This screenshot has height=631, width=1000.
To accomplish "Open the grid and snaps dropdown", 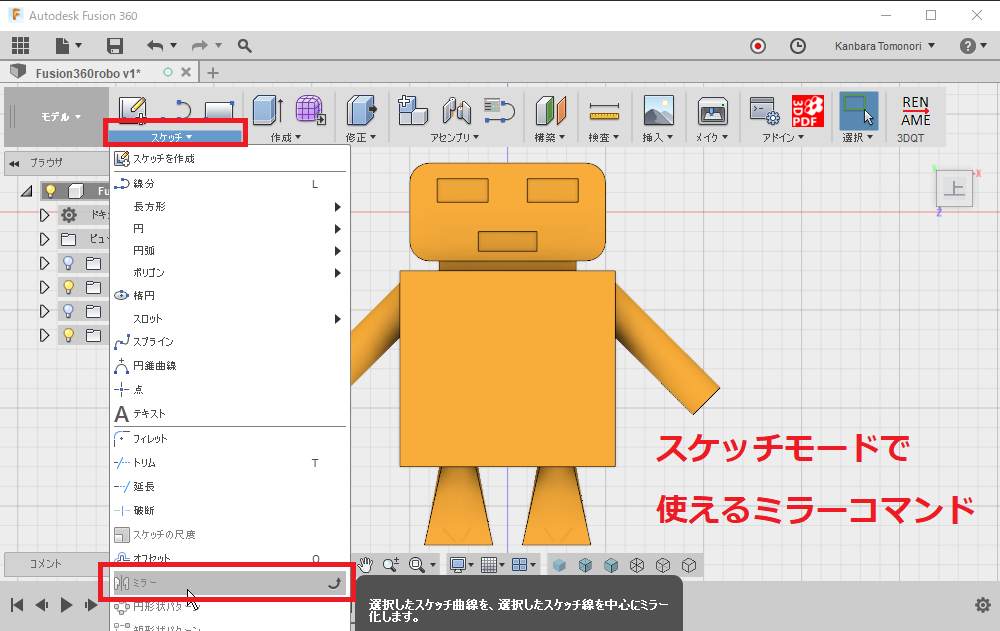I will (x=492, y=565).
